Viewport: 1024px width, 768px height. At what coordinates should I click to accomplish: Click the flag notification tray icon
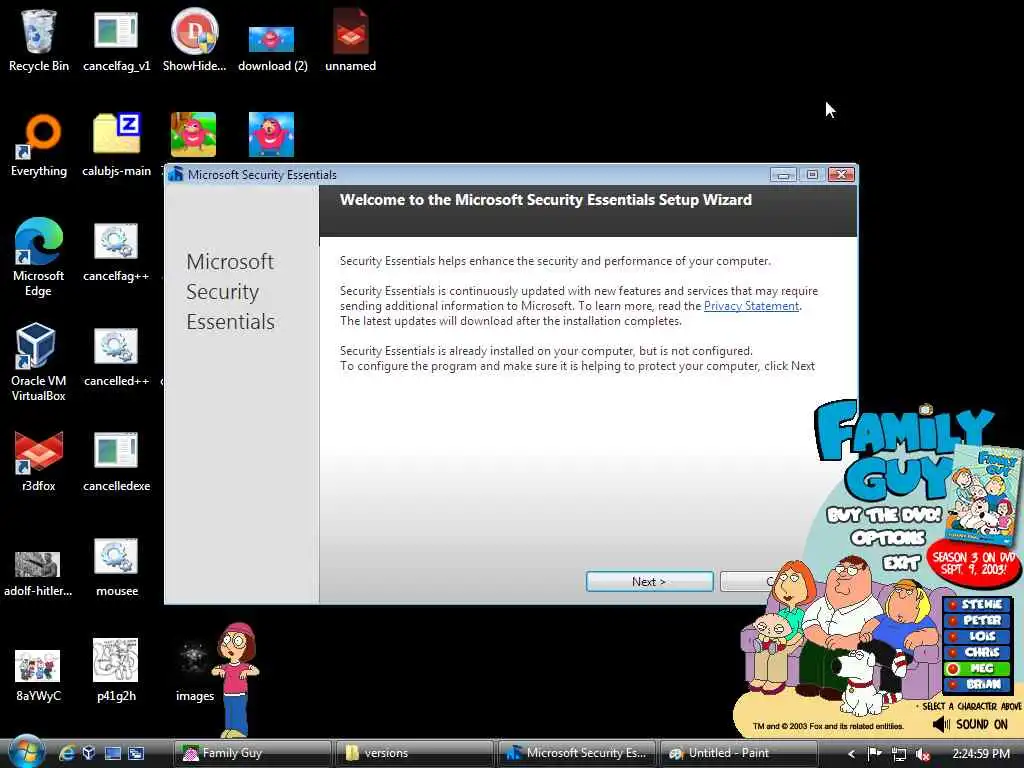[875, 754]
